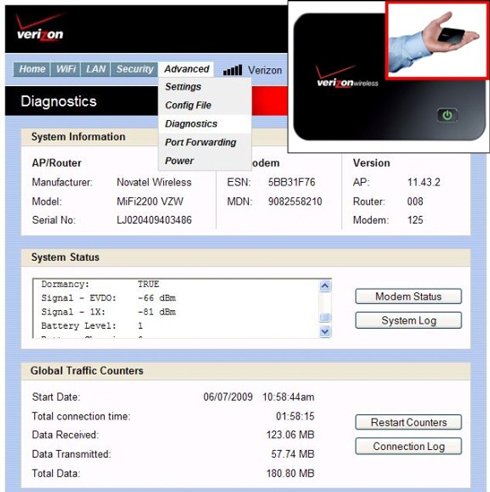Go to the Security tab
The height and width of the screenshot is (492, 490).
[x=134, y=69]
